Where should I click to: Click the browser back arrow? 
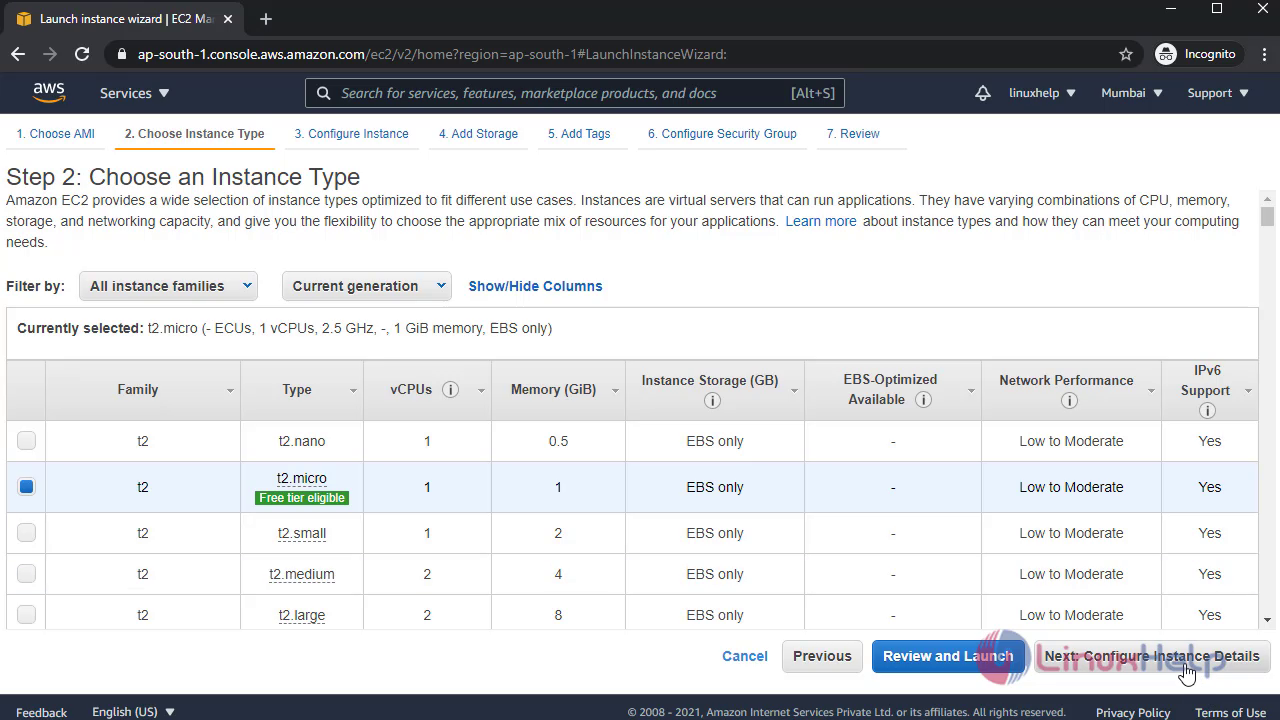[18, 54]
